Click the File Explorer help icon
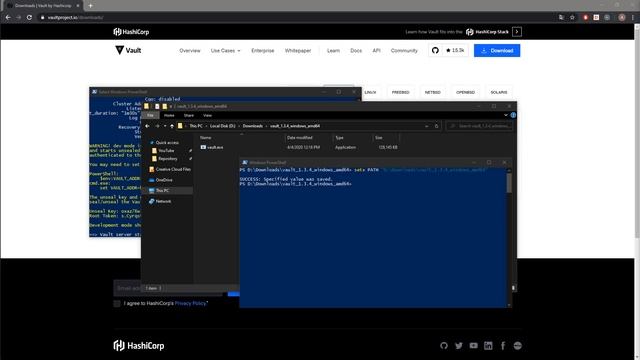The width and height of the screenshot is (640, 360). (x=513, y=116)
